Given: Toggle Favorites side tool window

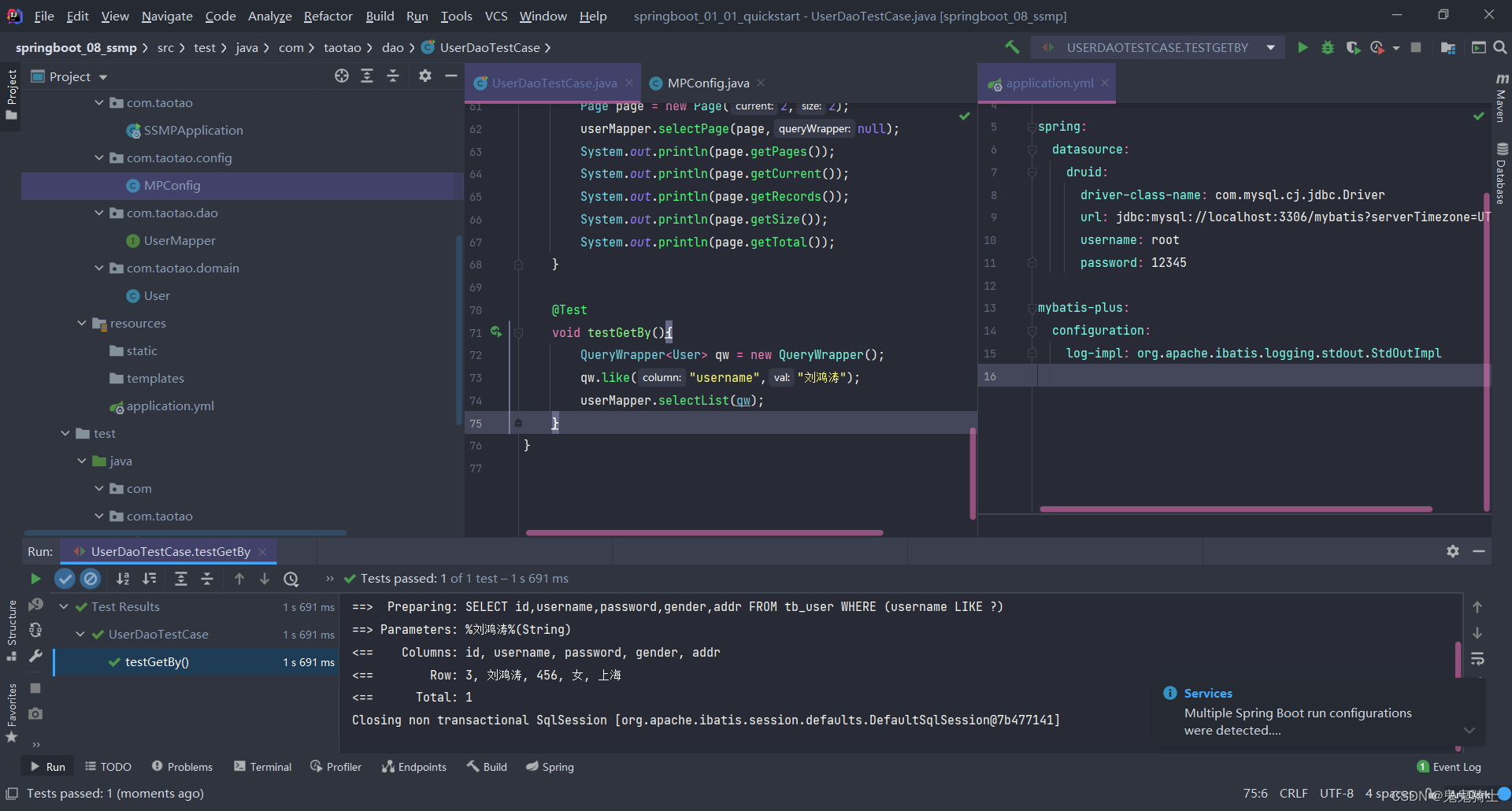Looking at the screenshot, I should pyautogui.click(x=11, y=713).
